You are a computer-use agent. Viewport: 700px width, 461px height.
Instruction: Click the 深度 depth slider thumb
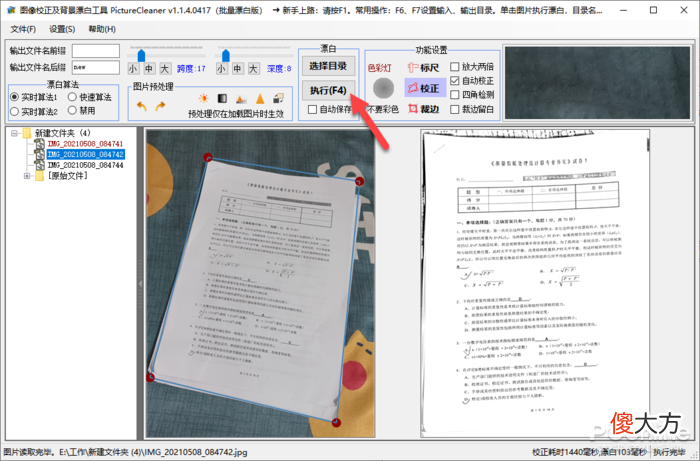225,55
